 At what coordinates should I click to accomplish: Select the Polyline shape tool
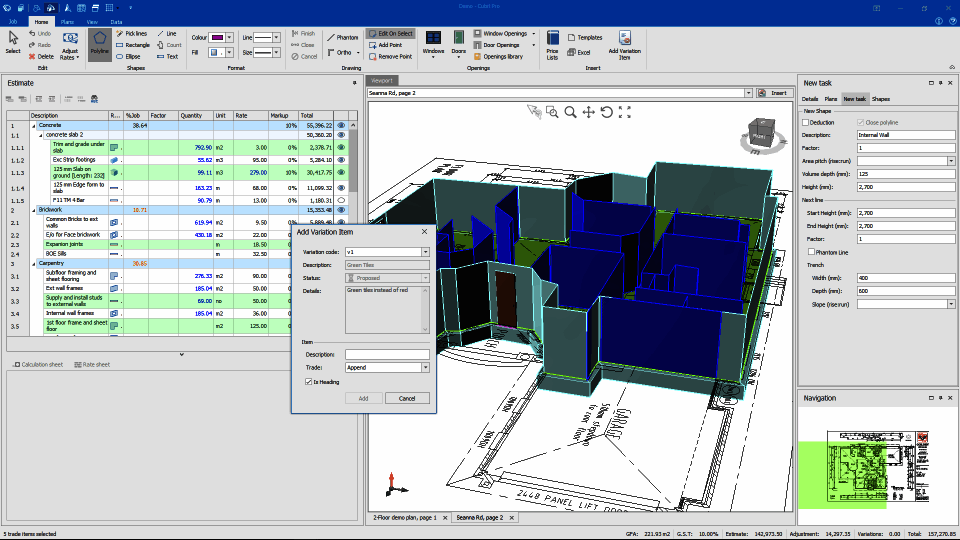coord(99,43)
